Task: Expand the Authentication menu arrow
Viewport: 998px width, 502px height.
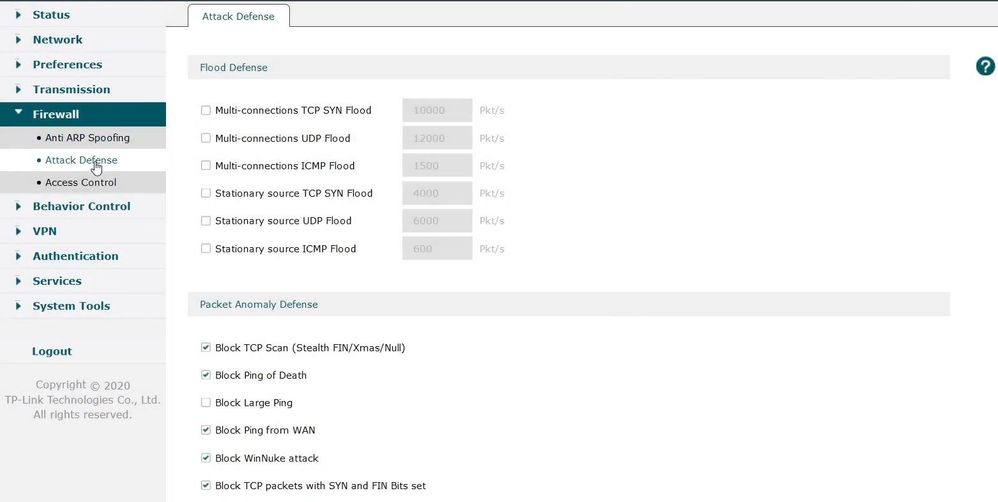Action: (x=18, y=256)
